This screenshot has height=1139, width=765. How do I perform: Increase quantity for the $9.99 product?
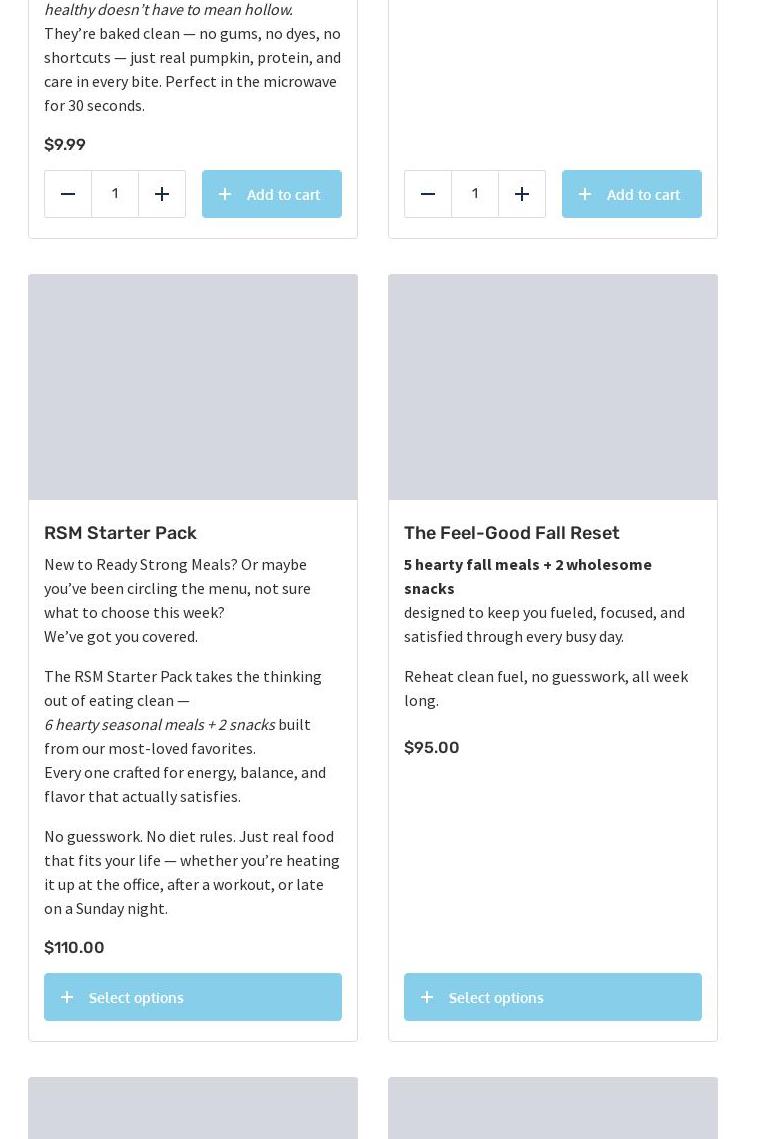[x=162, y=194]
